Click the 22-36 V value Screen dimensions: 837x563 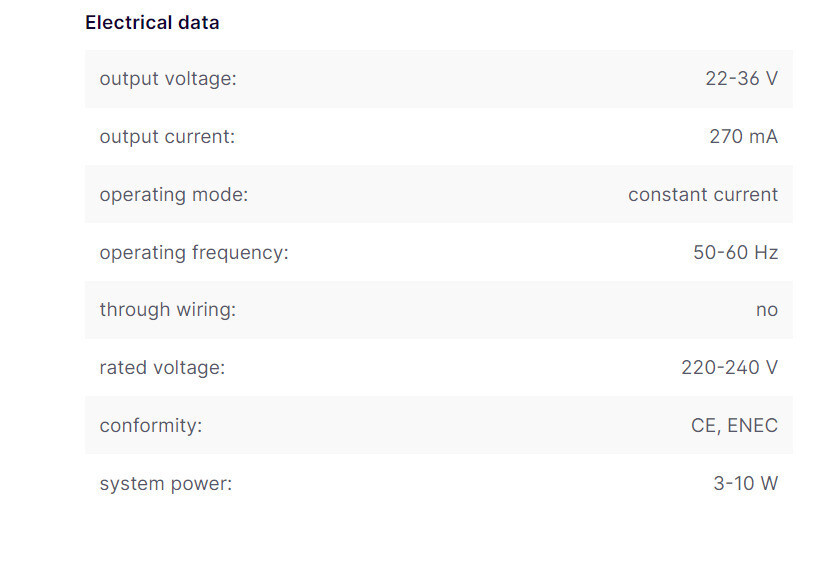click(x=741, y=78)
